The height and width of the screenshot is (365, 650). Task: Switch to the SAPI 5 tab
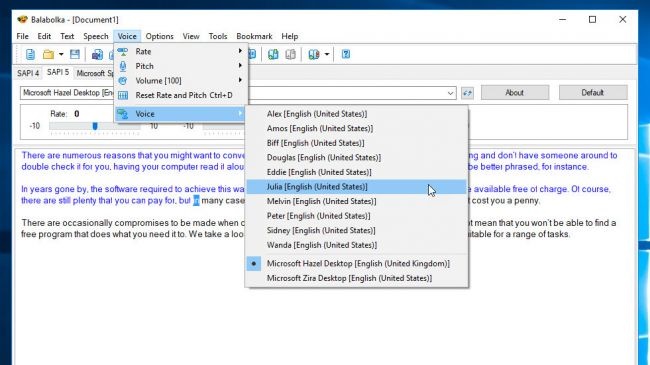(x=58, y=72)
